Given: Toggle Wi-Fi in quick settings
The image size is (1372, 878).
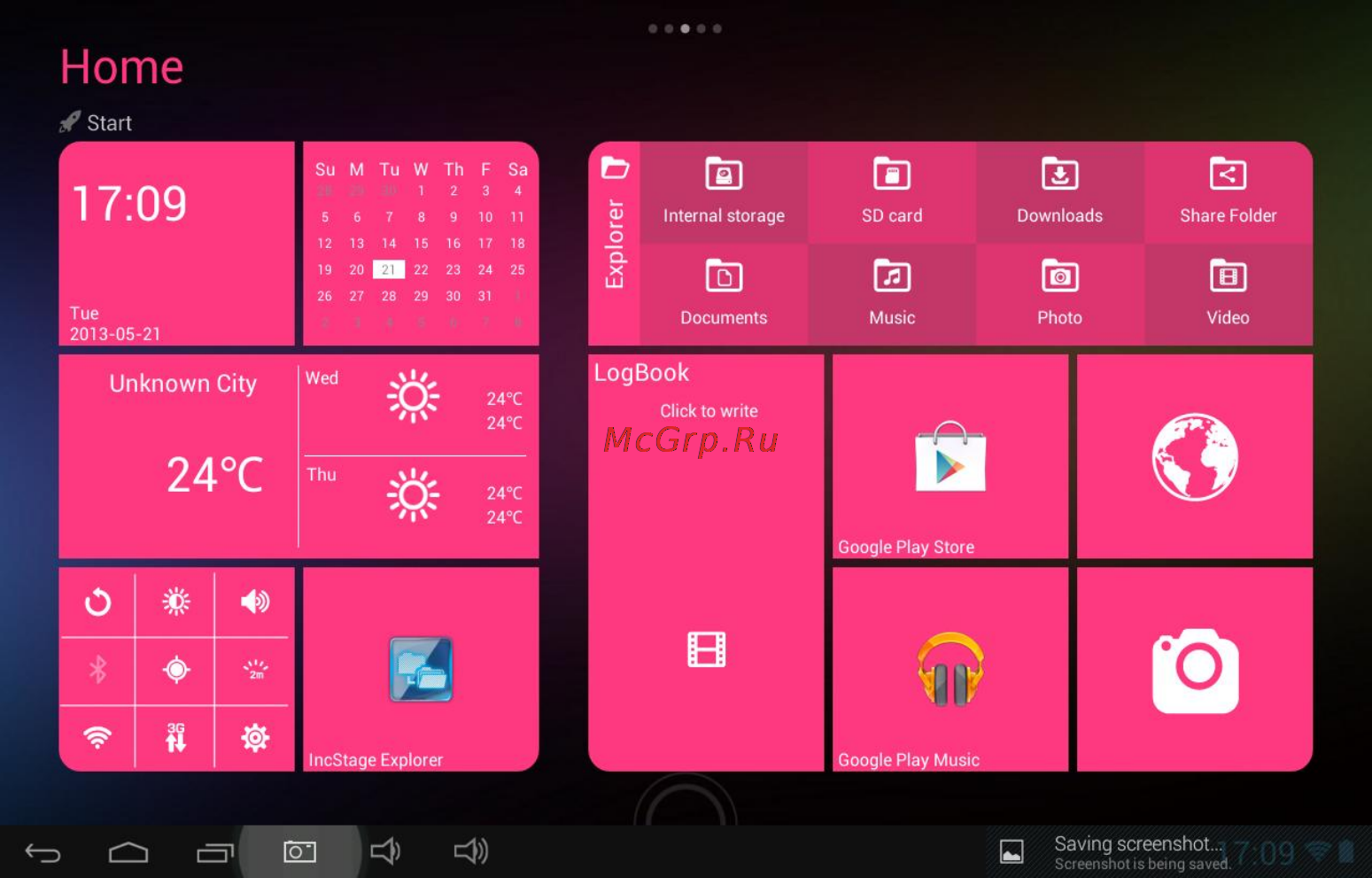Looking at the screenshot, I should tap(97, 737).
